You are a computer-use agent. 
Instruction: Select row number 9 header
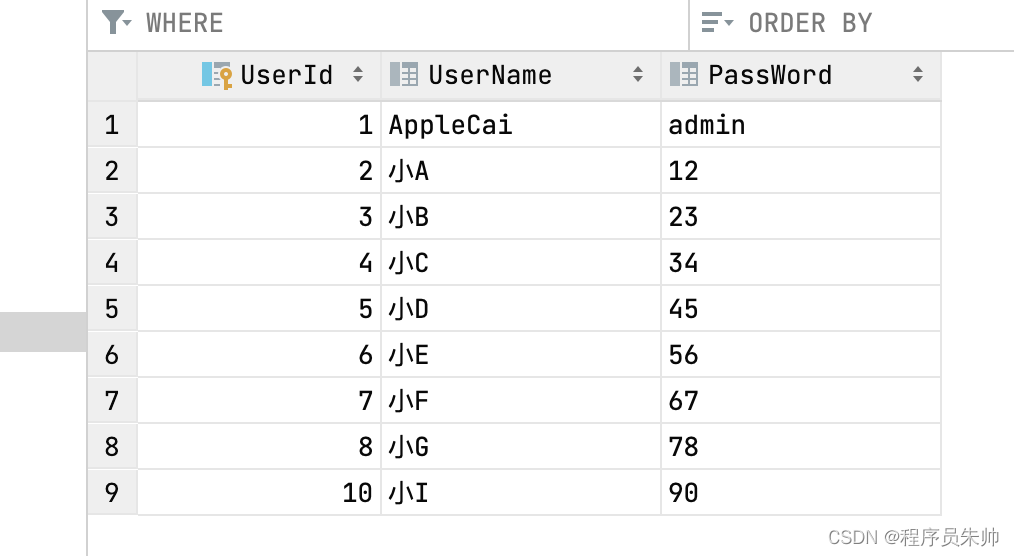click(x=111, y=493)
